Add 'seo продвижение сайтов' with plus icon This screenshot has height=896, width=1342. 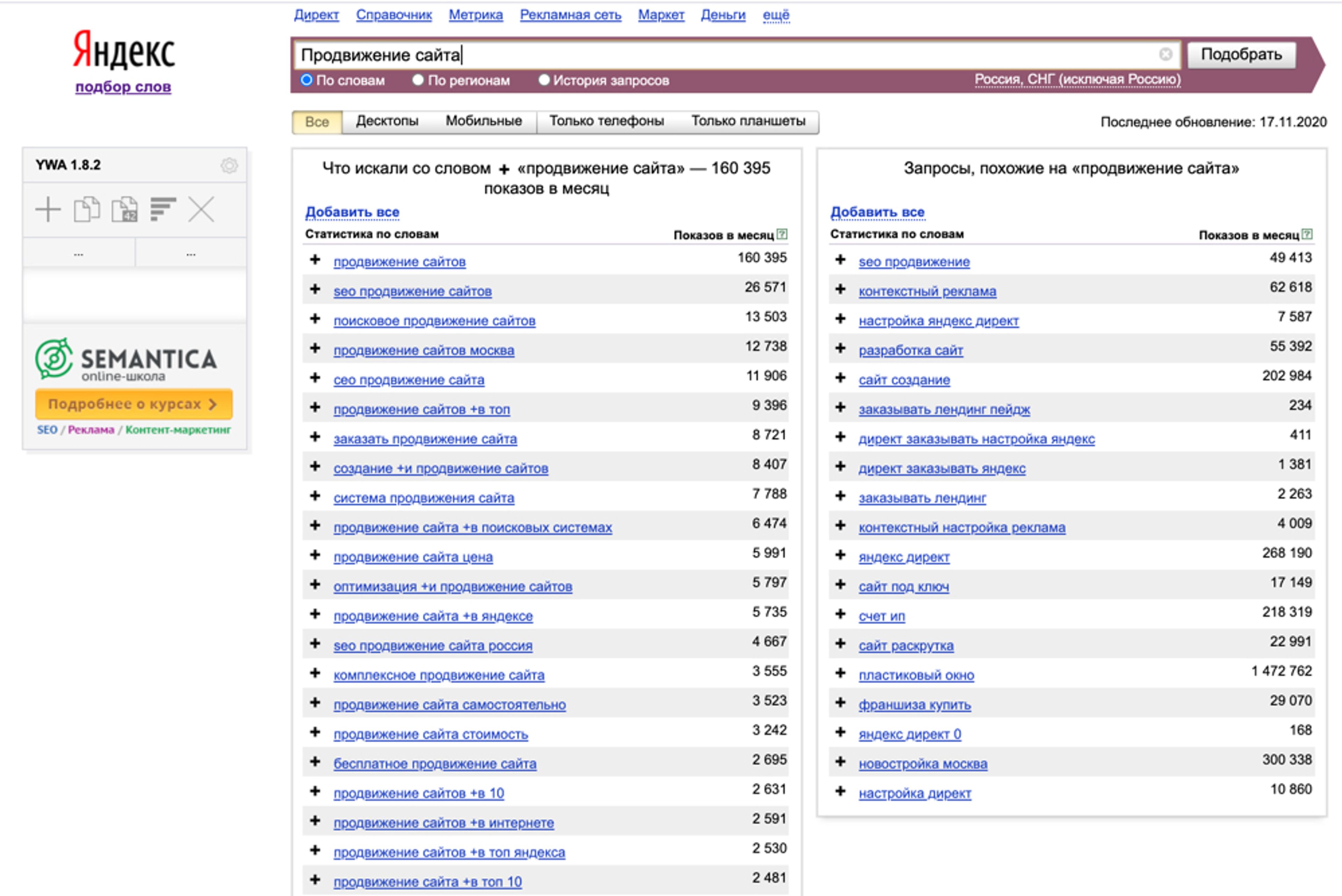tap(315, 290)
